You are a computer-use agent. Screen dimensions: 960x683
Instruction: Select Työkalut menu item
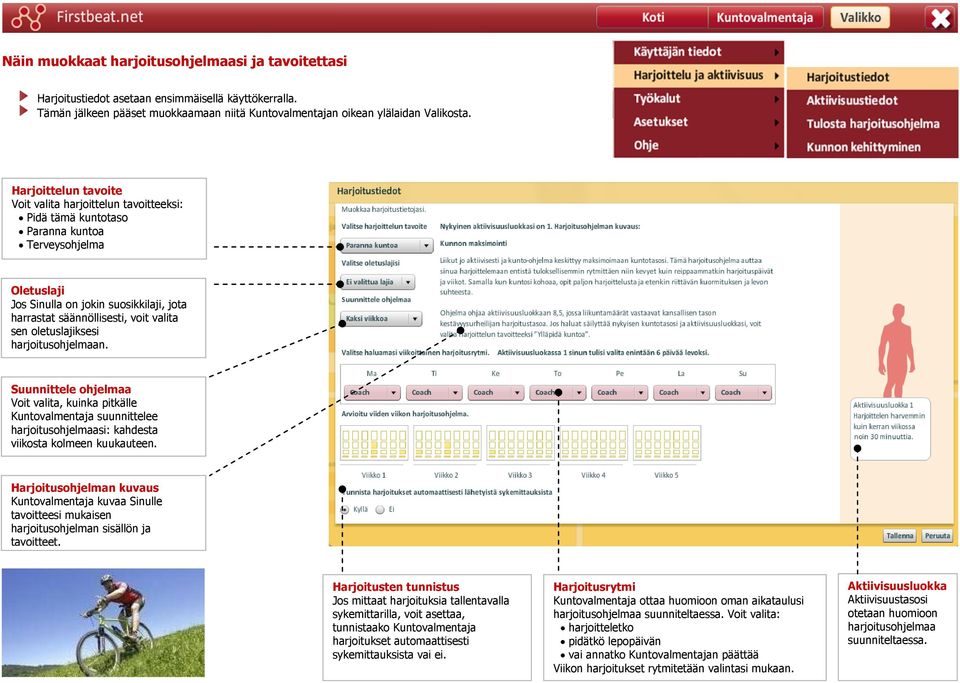pos(699,99)
